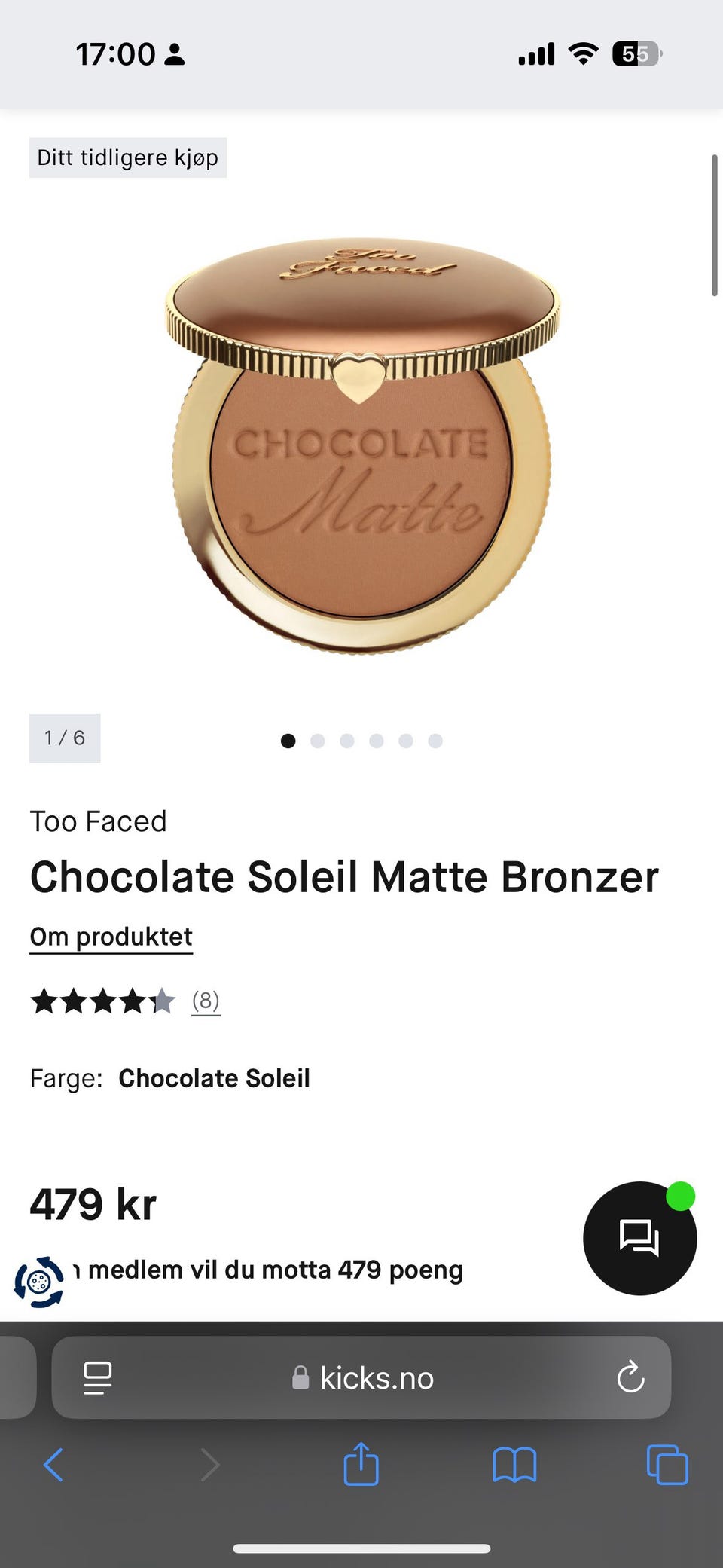Screen dimensions: 723x1568
Task: Open the cookie settings icon
Action: click(39, 1281)
